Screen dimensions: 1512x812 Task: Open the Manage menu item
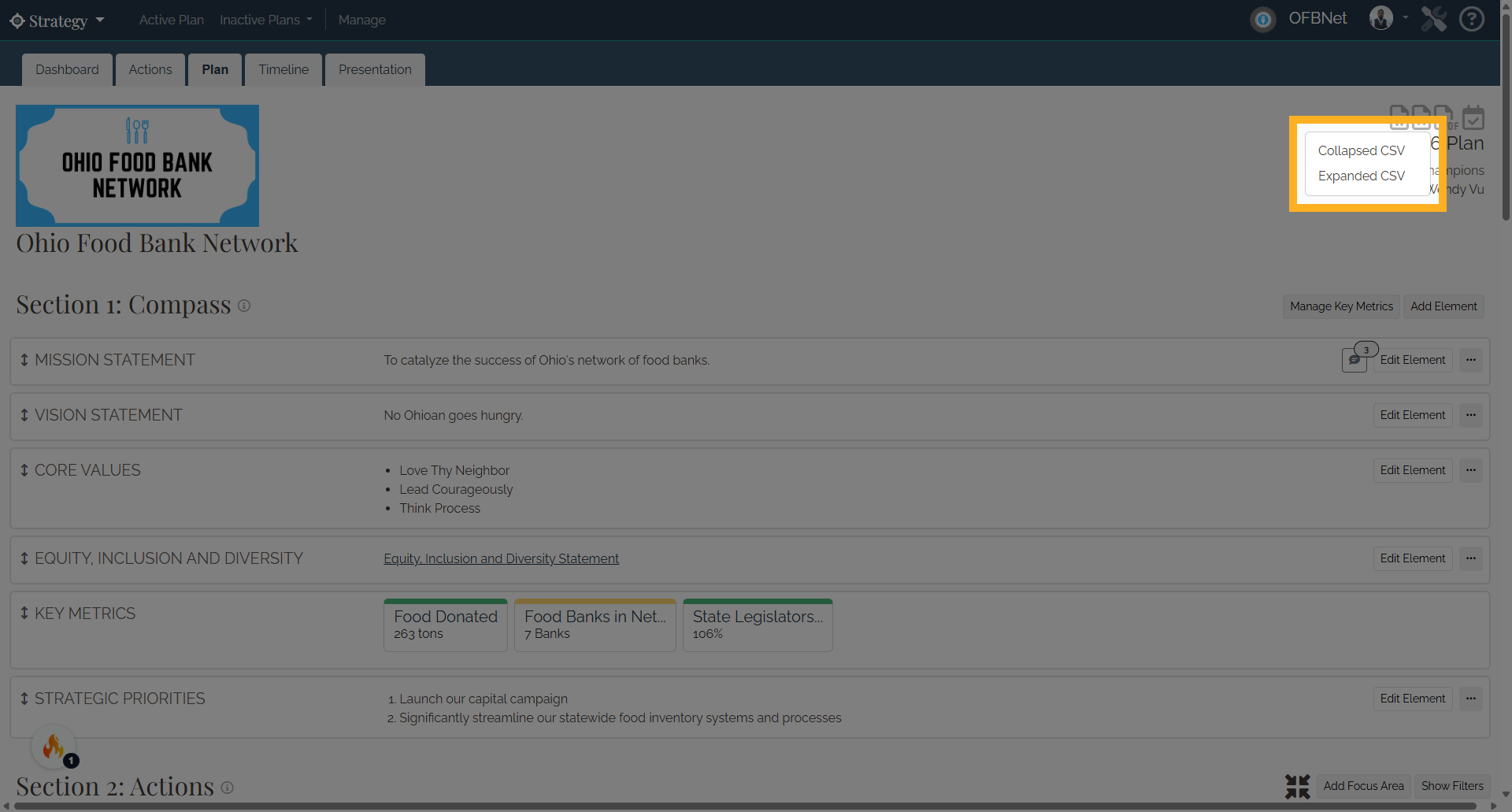coord(361,20)
